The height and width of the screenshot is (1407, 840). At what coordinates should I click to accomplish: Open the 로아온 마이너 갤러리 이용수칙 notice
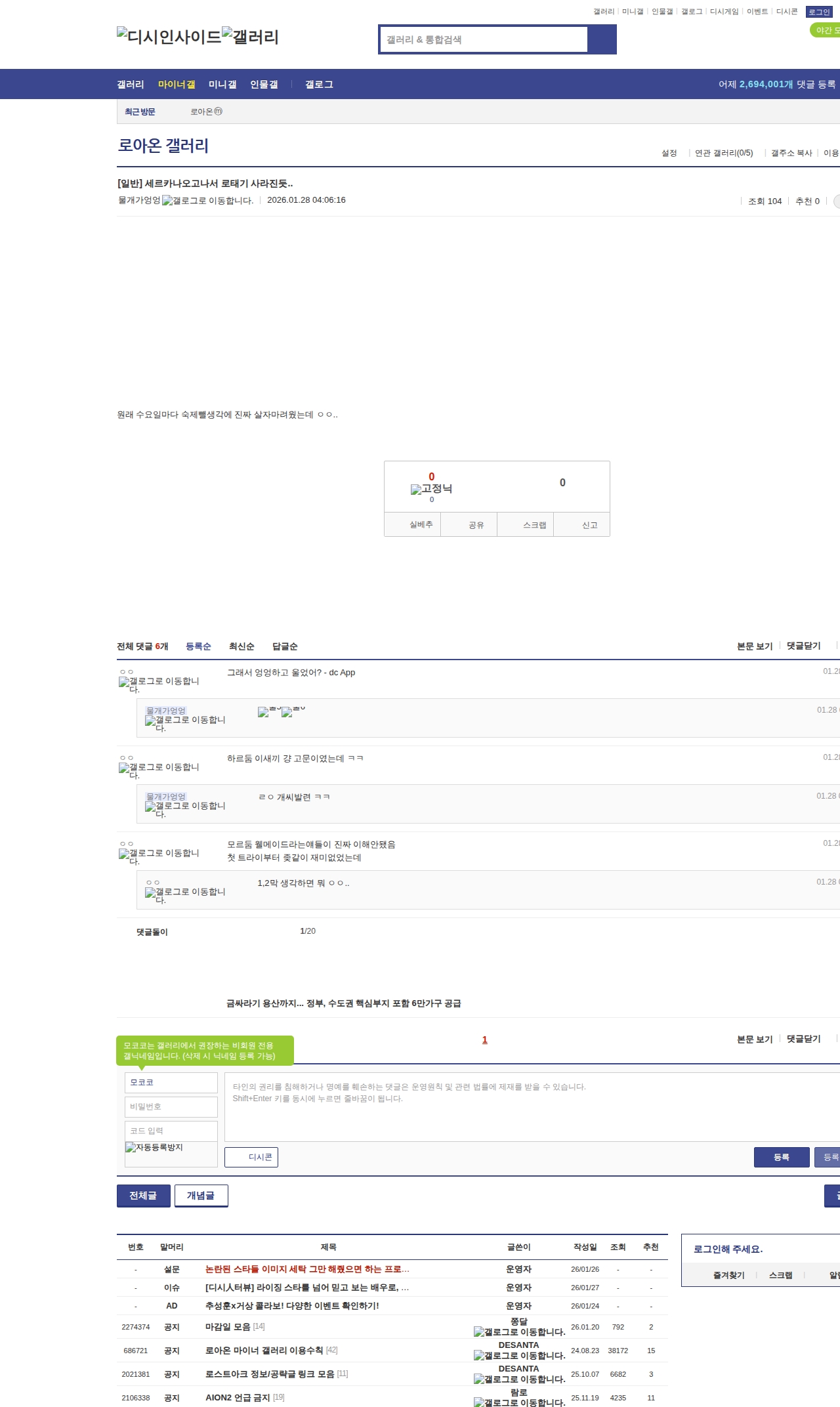(x=264, y=1350)
